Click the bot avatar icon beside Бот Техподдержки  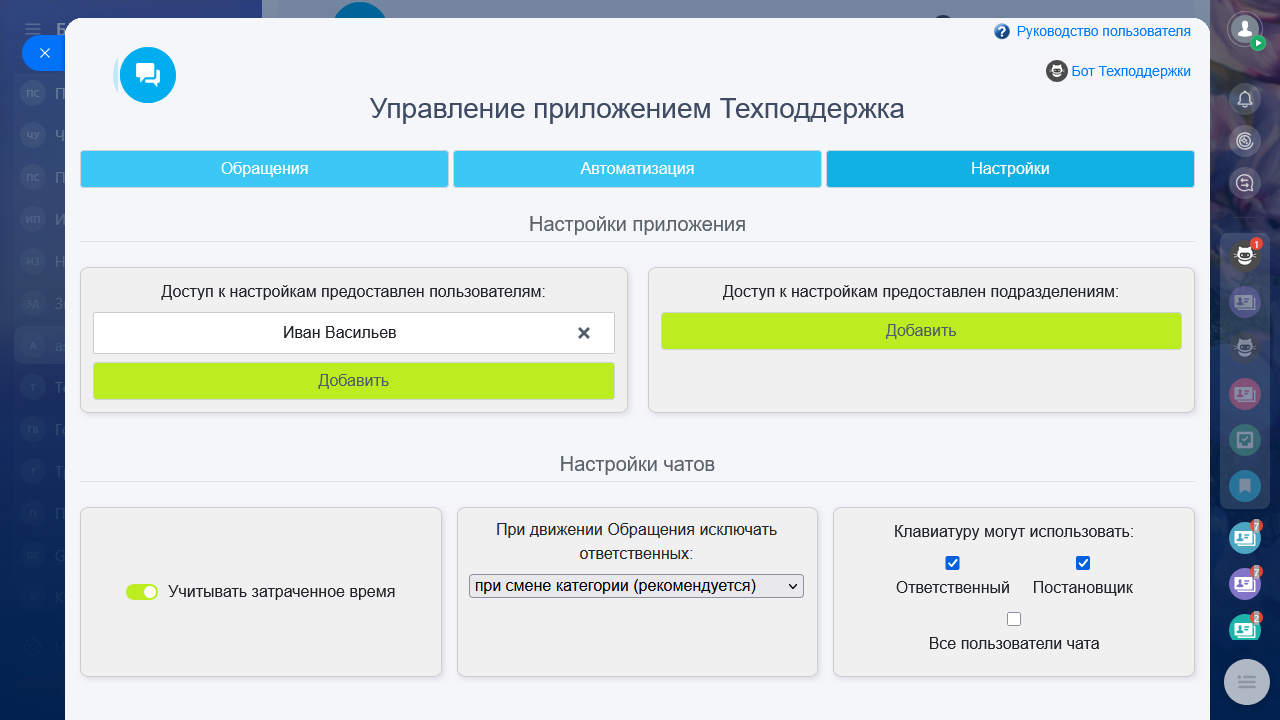pyautogui.click(x=1057, y=71)
